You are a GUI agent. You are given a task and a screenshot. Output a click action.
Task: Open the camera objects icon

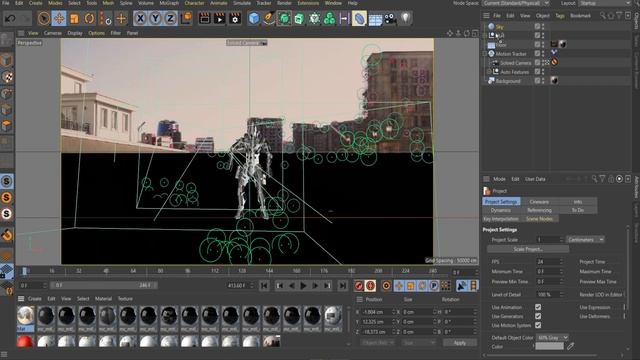[x=390, y=18]
